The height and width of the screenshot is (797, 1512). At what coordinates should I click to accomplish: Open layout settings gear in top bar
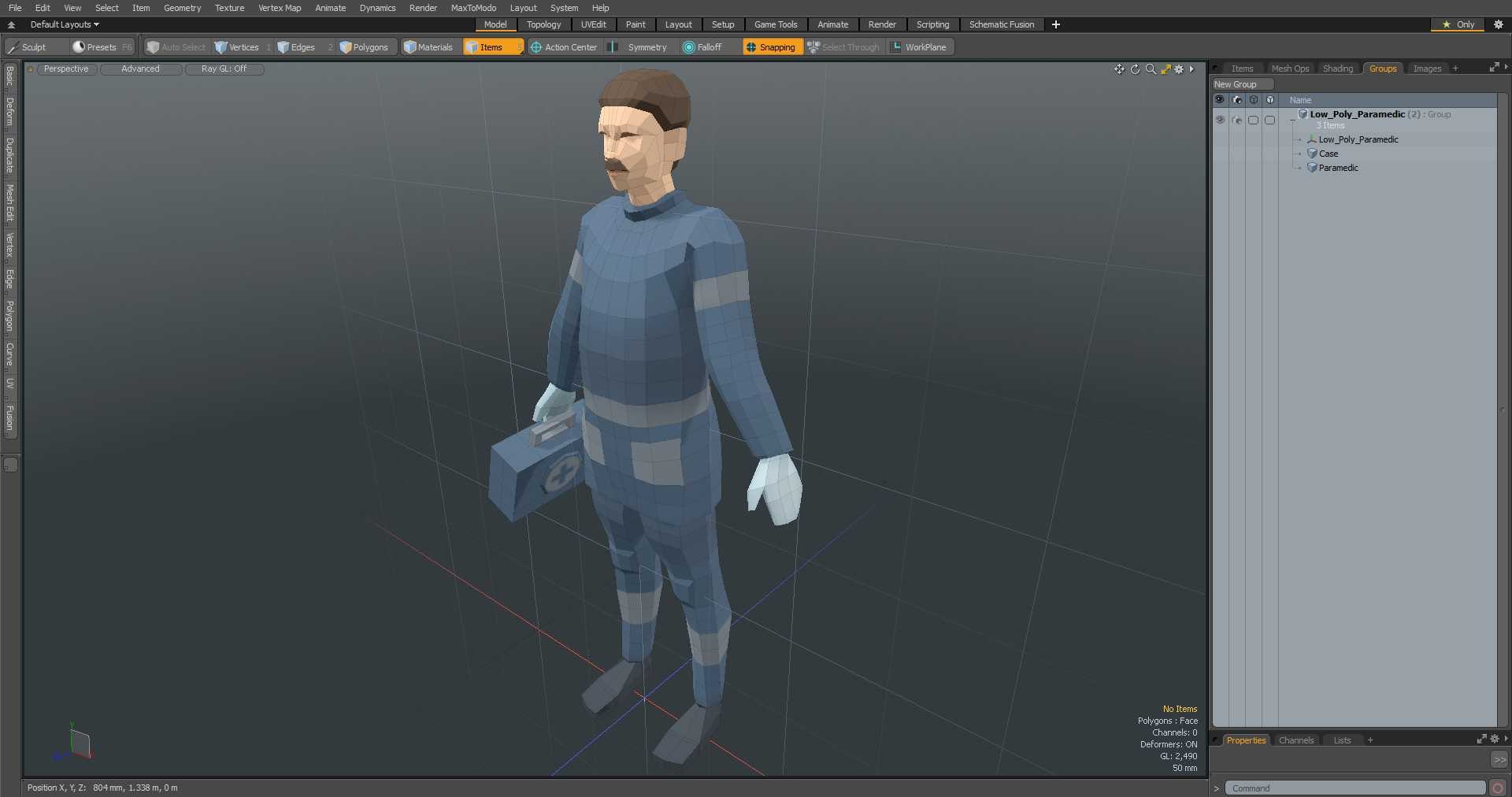click(1499, 24)
